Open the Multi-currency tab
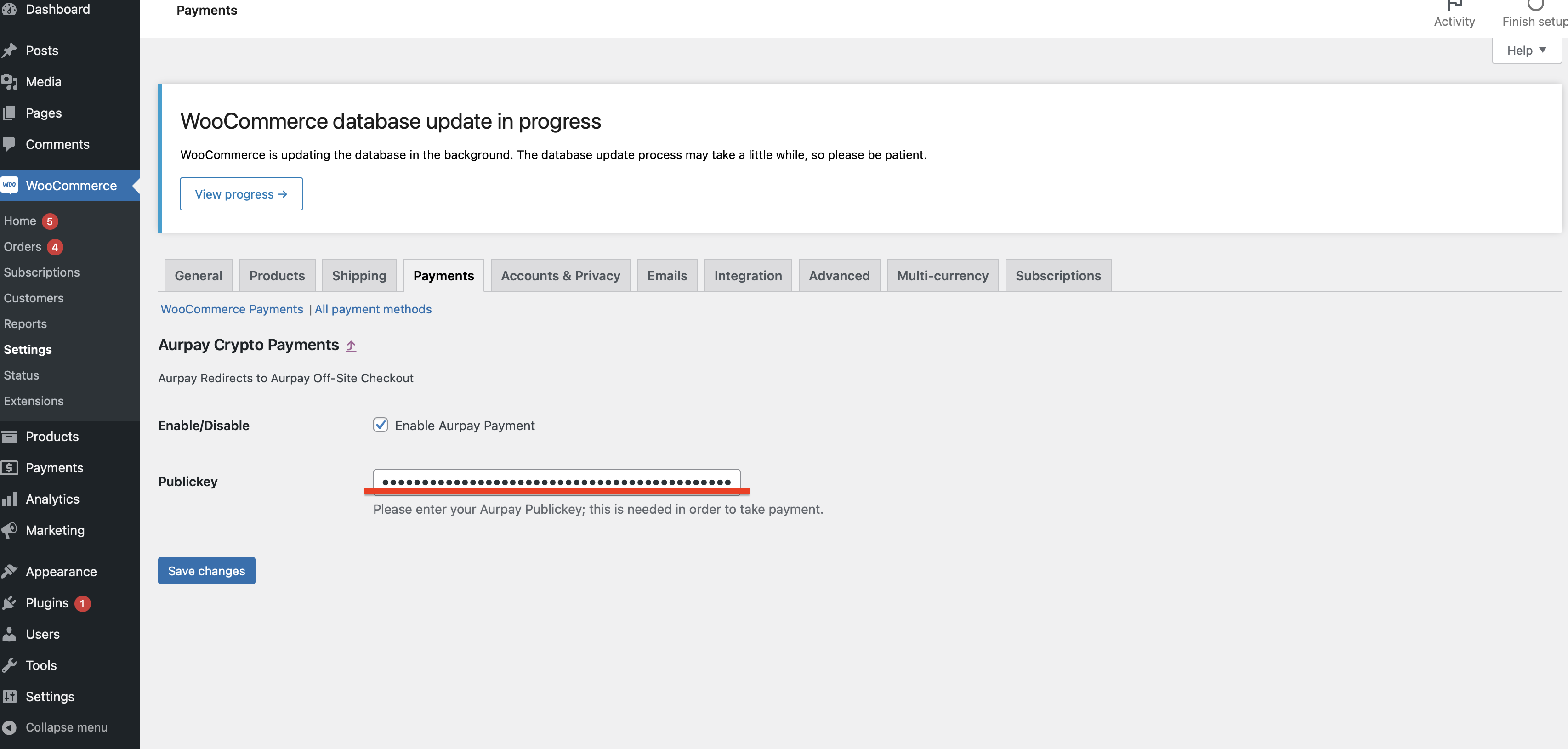 pyautogui.click(x=943, y=276)
